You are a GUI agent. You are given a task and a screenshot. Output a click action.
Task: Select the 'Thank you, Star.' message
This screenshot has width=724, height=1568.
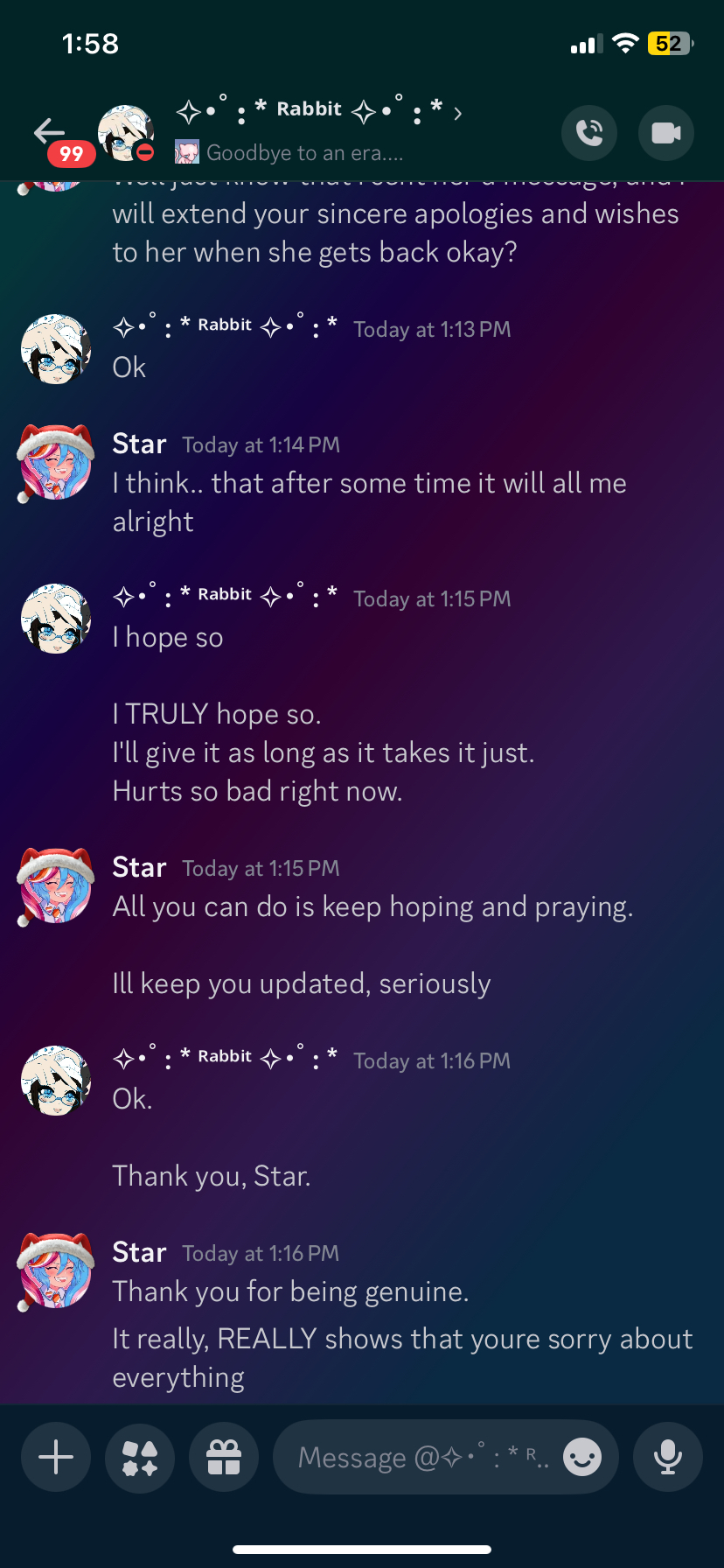tap(212, 1176)
